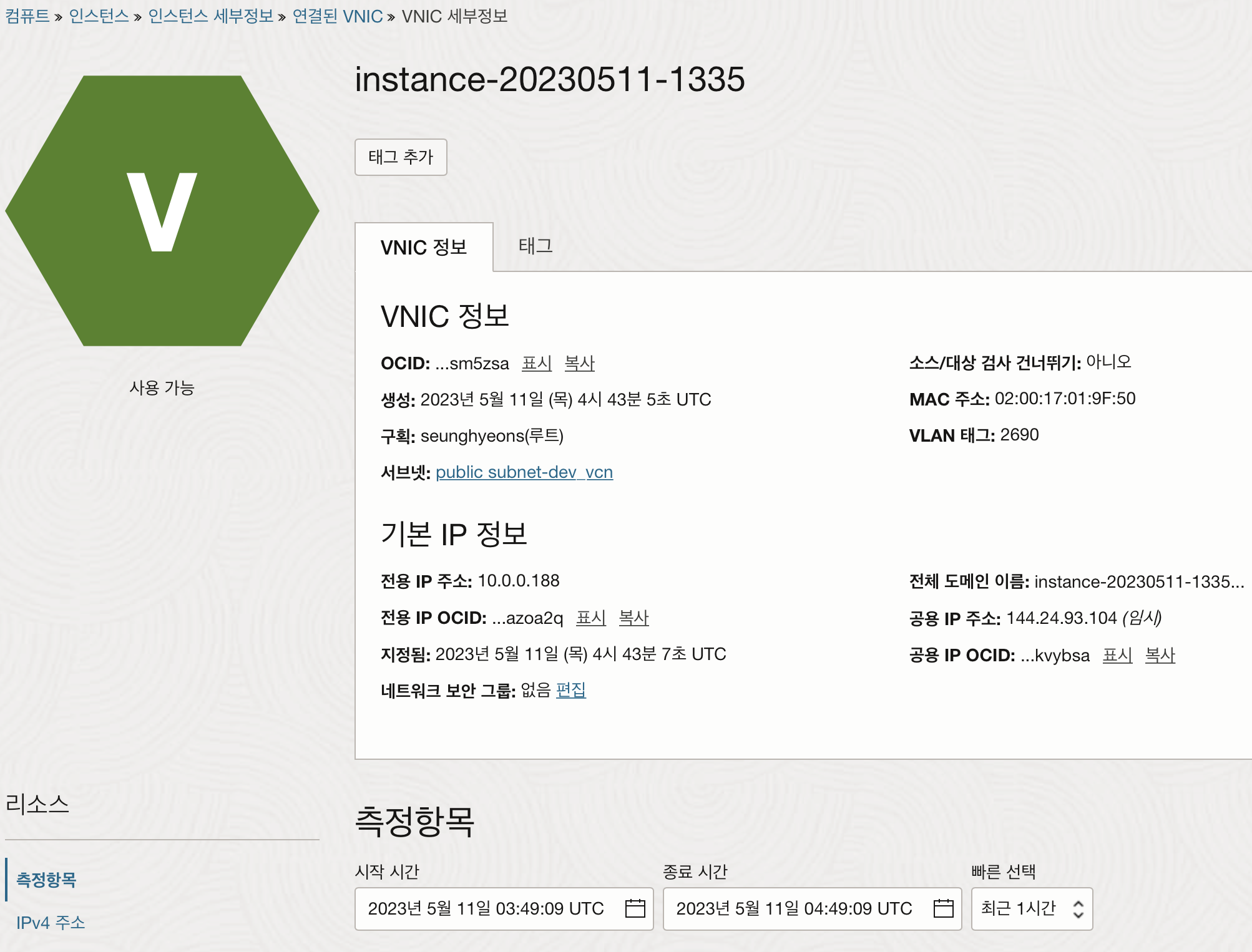Screen dimensions: 1252x952
Task: Select IPv4 주소 in resources list
Action: 51,922
